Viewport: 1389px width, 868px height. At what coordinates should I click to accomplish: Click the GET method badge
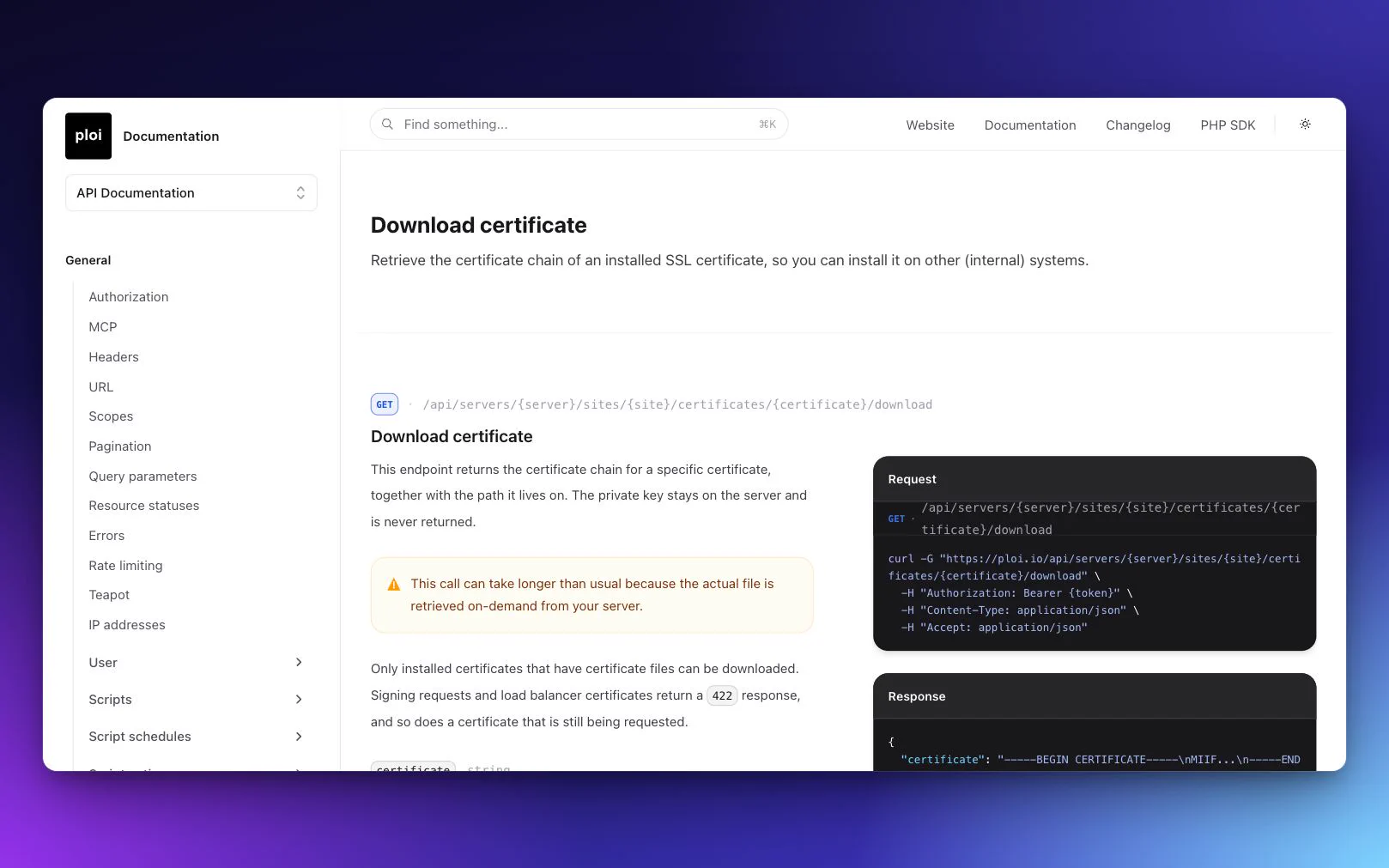pyautogui.click(x=385, y=404)
